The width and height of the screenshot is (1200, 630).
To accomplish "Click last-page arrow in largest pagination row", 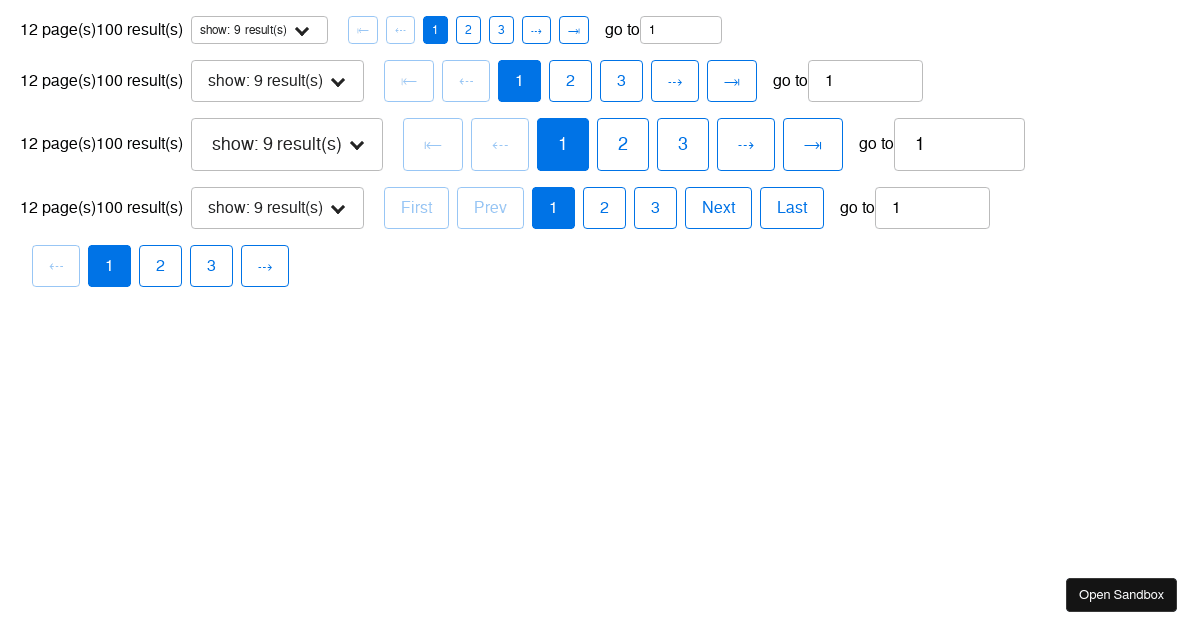I will click(x=813, y=144).
